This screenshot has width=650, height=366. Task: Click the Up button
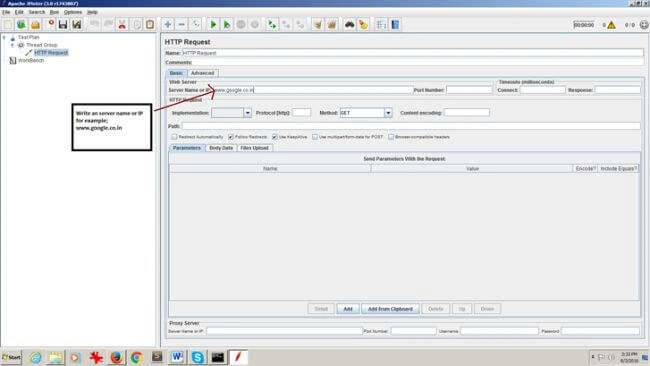coord(462,309)
